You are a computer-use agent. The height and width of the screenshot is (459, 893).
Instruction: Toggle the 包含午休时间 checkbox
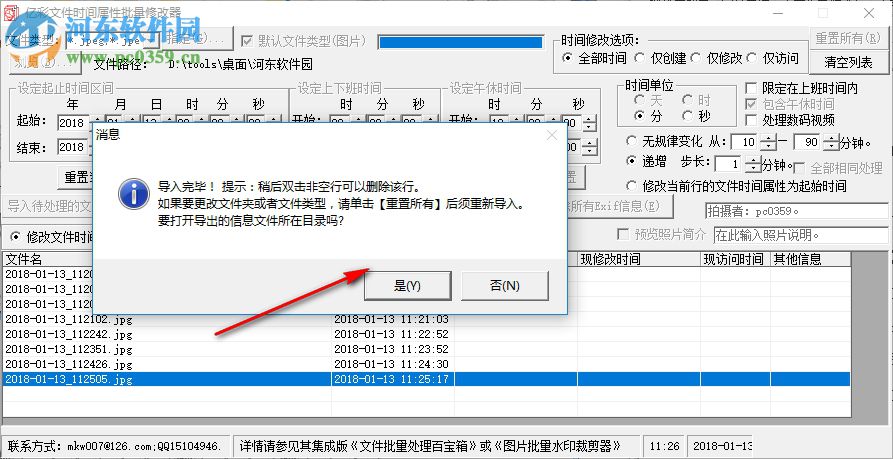tap(790, 104)
